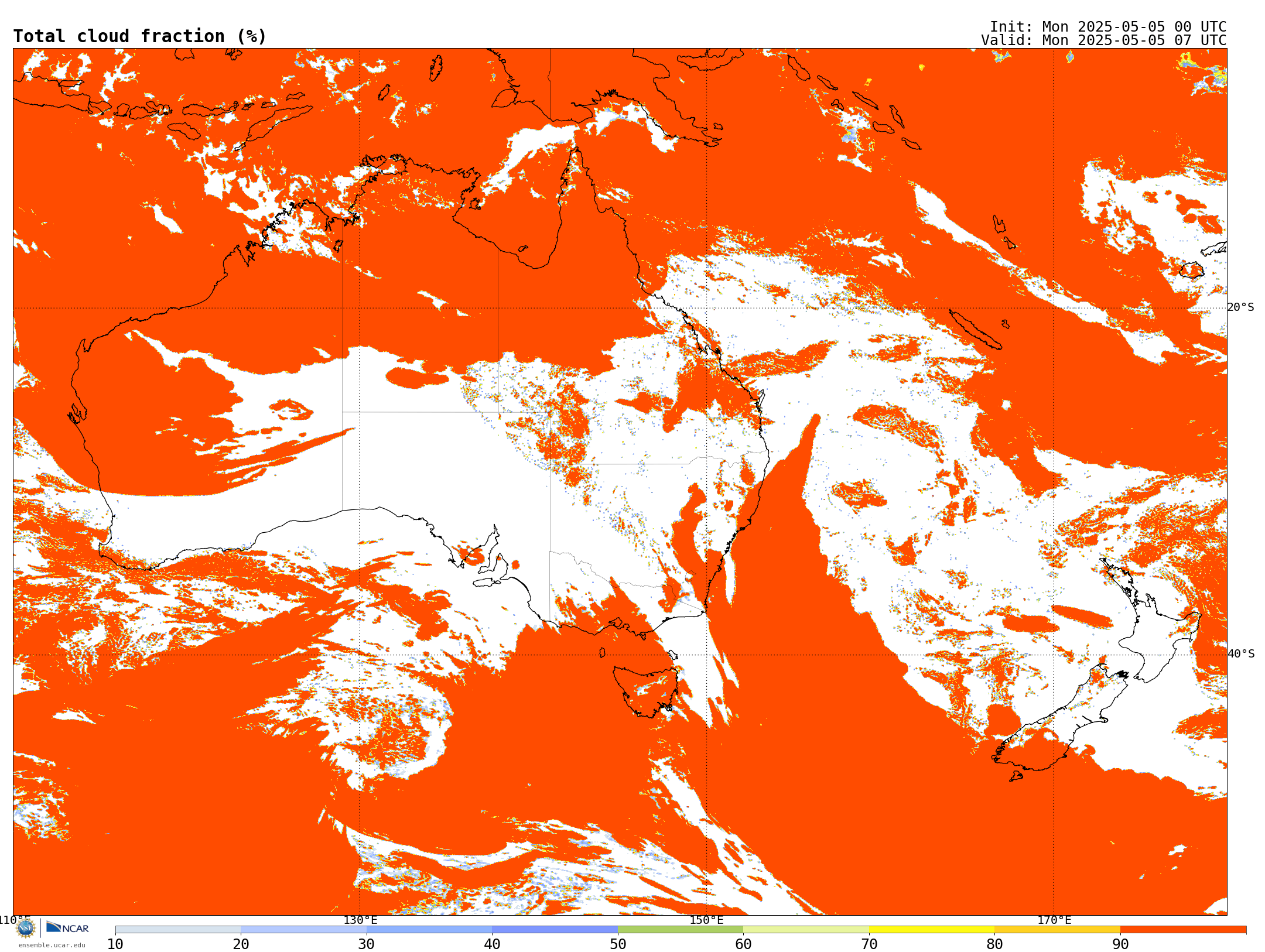
Task: Click the 20–30 light blue colorbar segment
Action: (x=303, y=930)
